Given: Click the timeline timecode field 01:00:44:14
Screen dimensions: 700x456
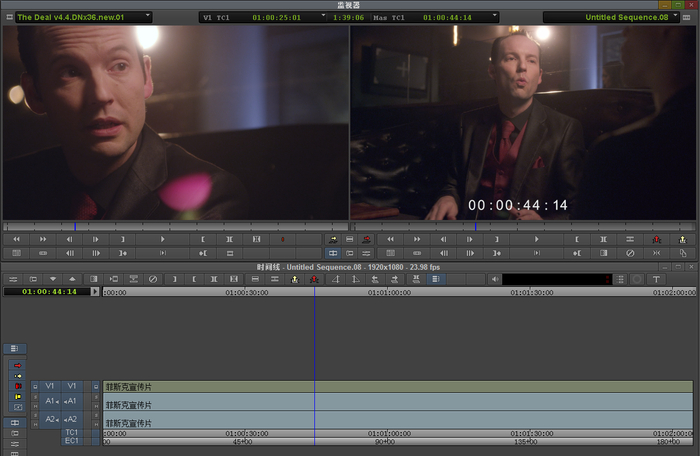Looking at the screenshot, I should 47,292.
